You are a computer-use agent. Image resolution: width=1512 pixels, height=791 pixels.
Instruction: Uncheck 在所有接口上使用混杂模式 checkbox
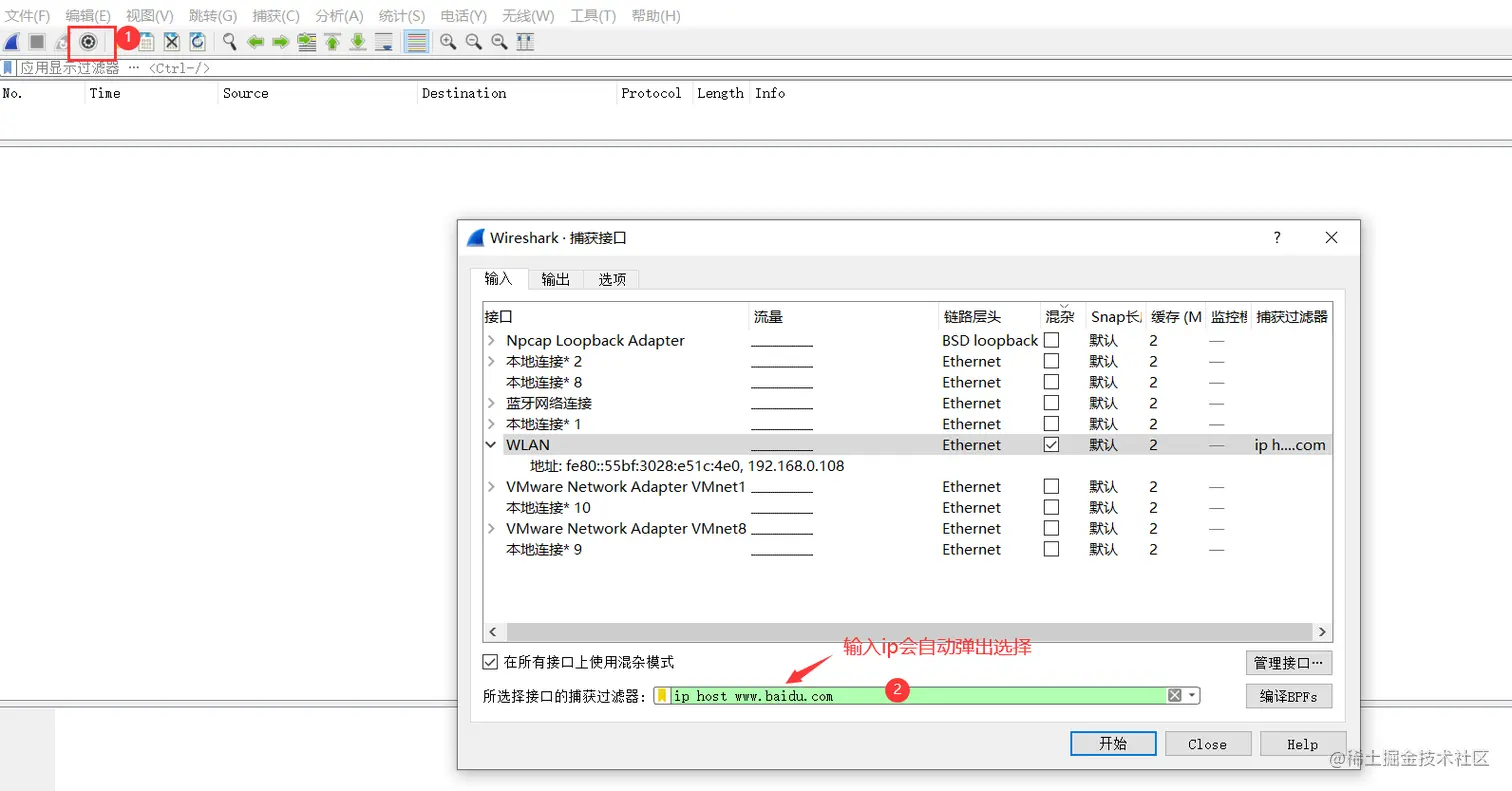pos(490,662)
